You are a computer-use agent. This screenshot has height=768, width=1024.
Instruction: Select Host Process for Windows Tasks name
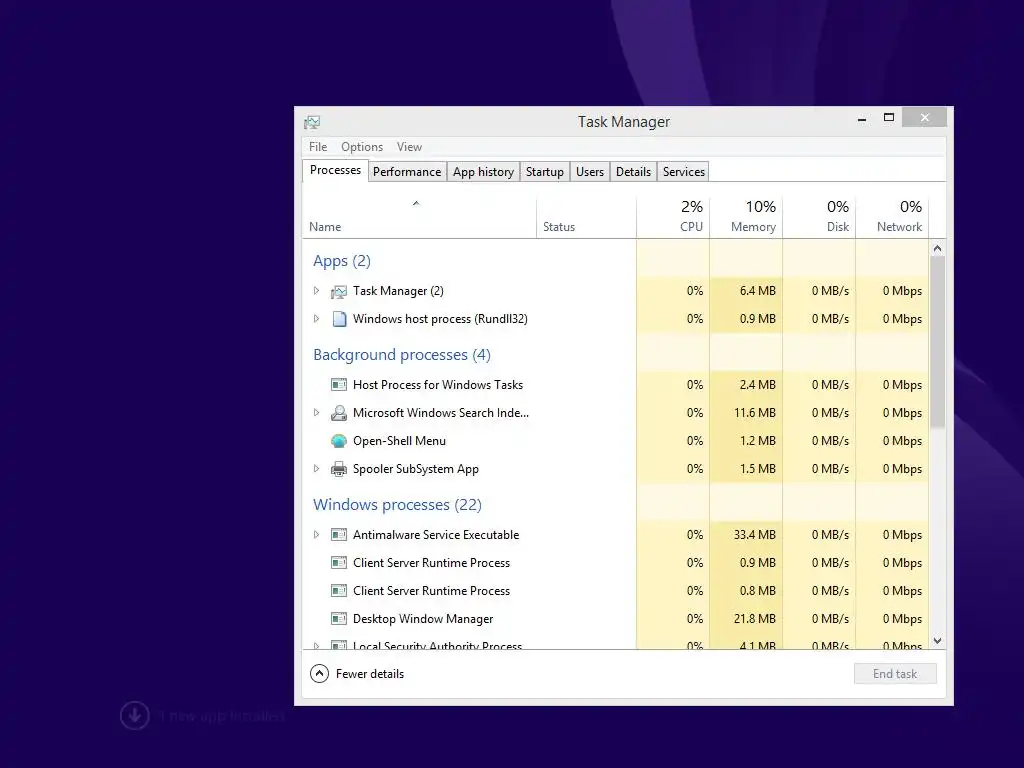[438, 385]
